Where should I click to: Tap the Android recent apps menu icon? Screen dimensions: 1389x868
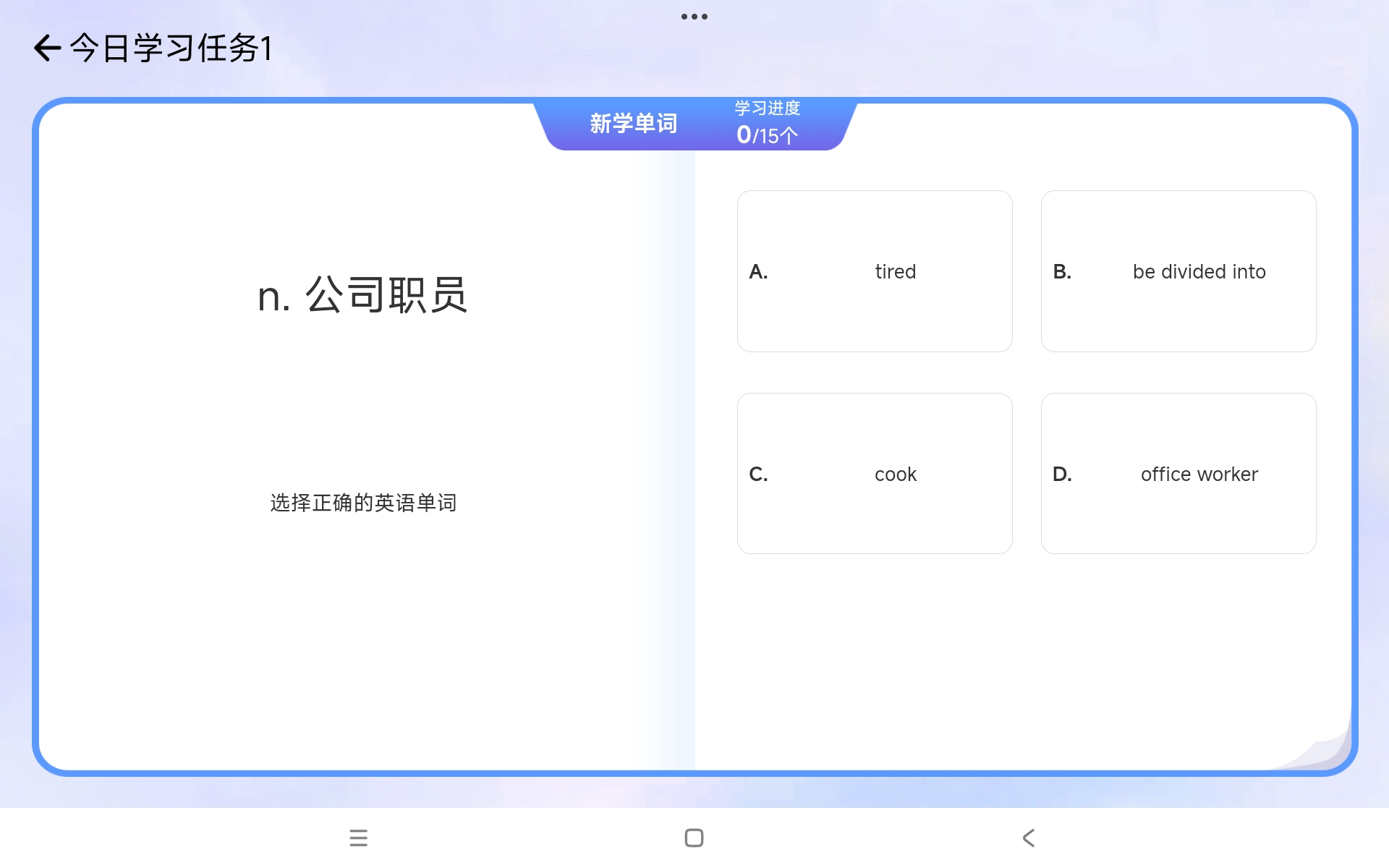click(358, 838)
